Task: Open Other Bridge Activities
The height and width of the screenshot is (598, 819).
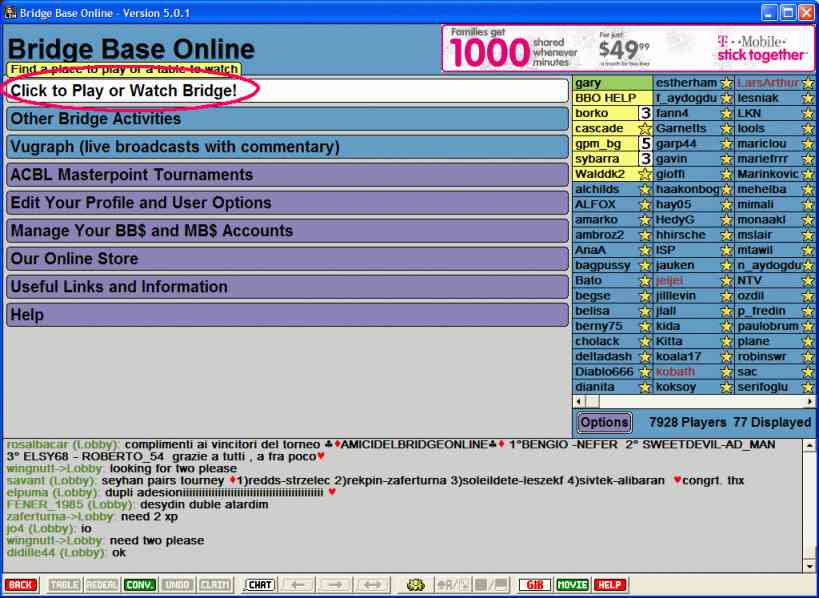Action: tap(287, 119)
